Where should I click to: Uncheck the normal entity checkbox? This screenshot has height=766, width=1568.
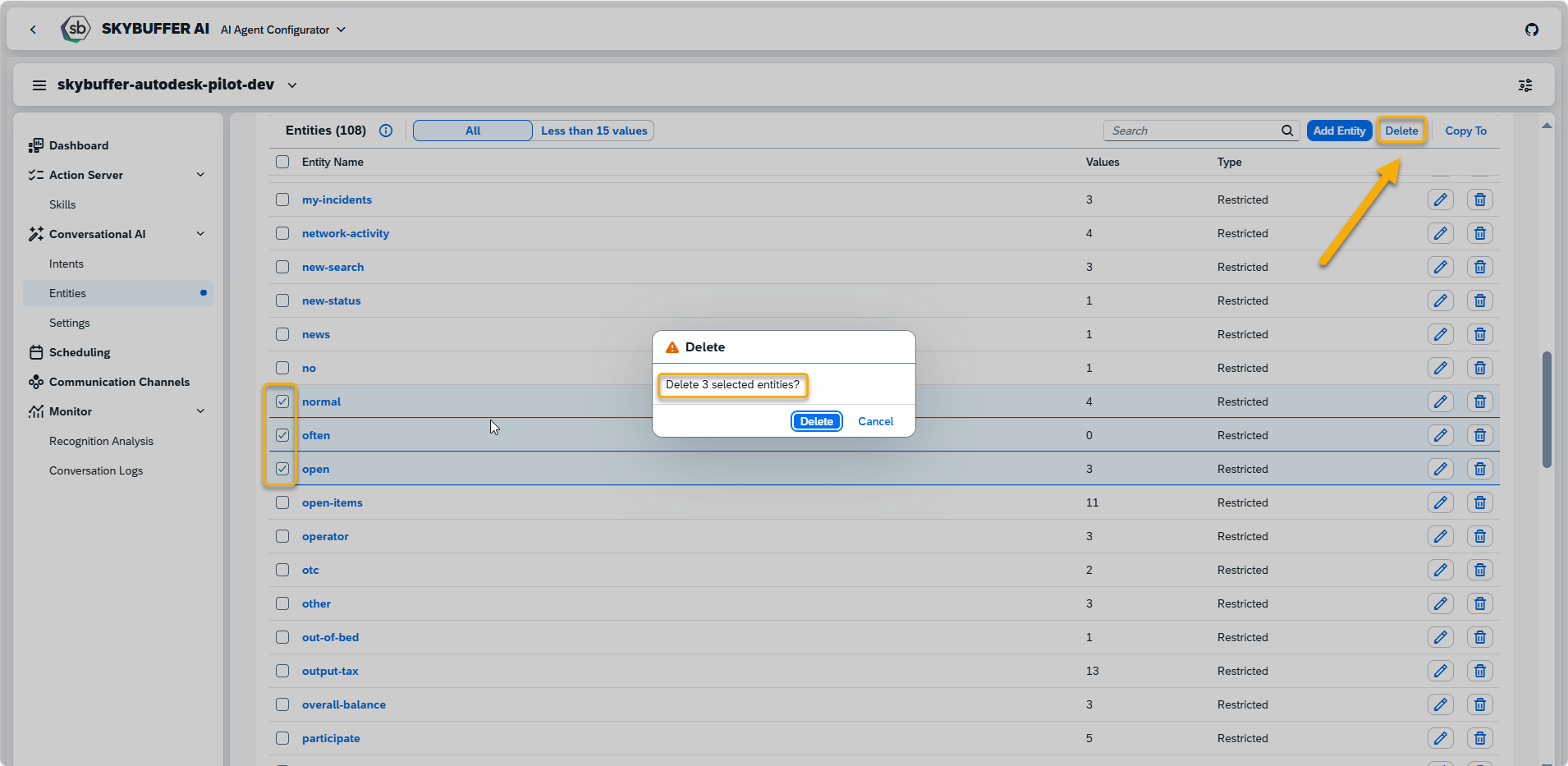tap(282, 401)
